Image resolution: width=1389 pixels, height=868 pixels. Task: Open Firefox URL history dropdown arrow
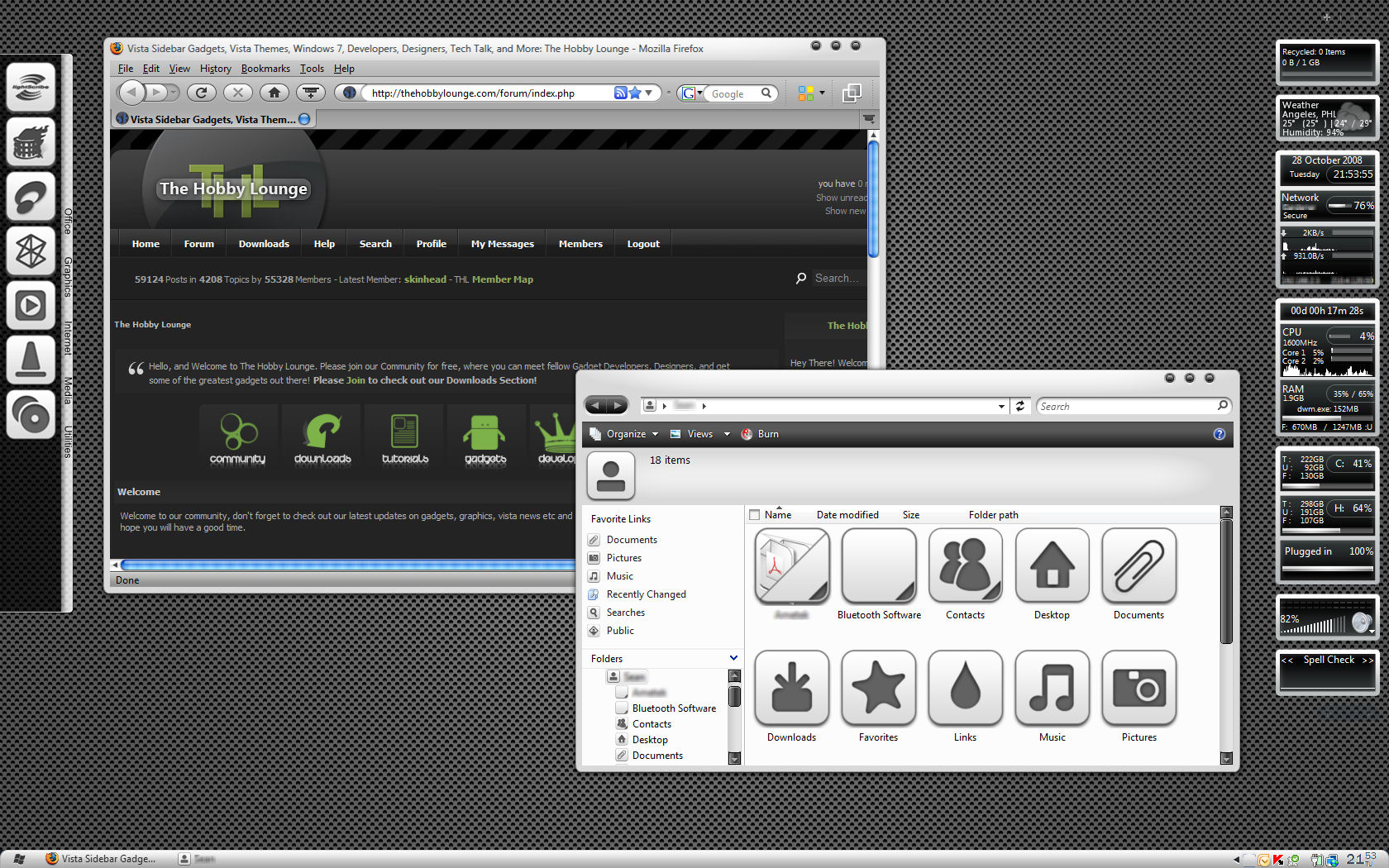coord(649,93)
